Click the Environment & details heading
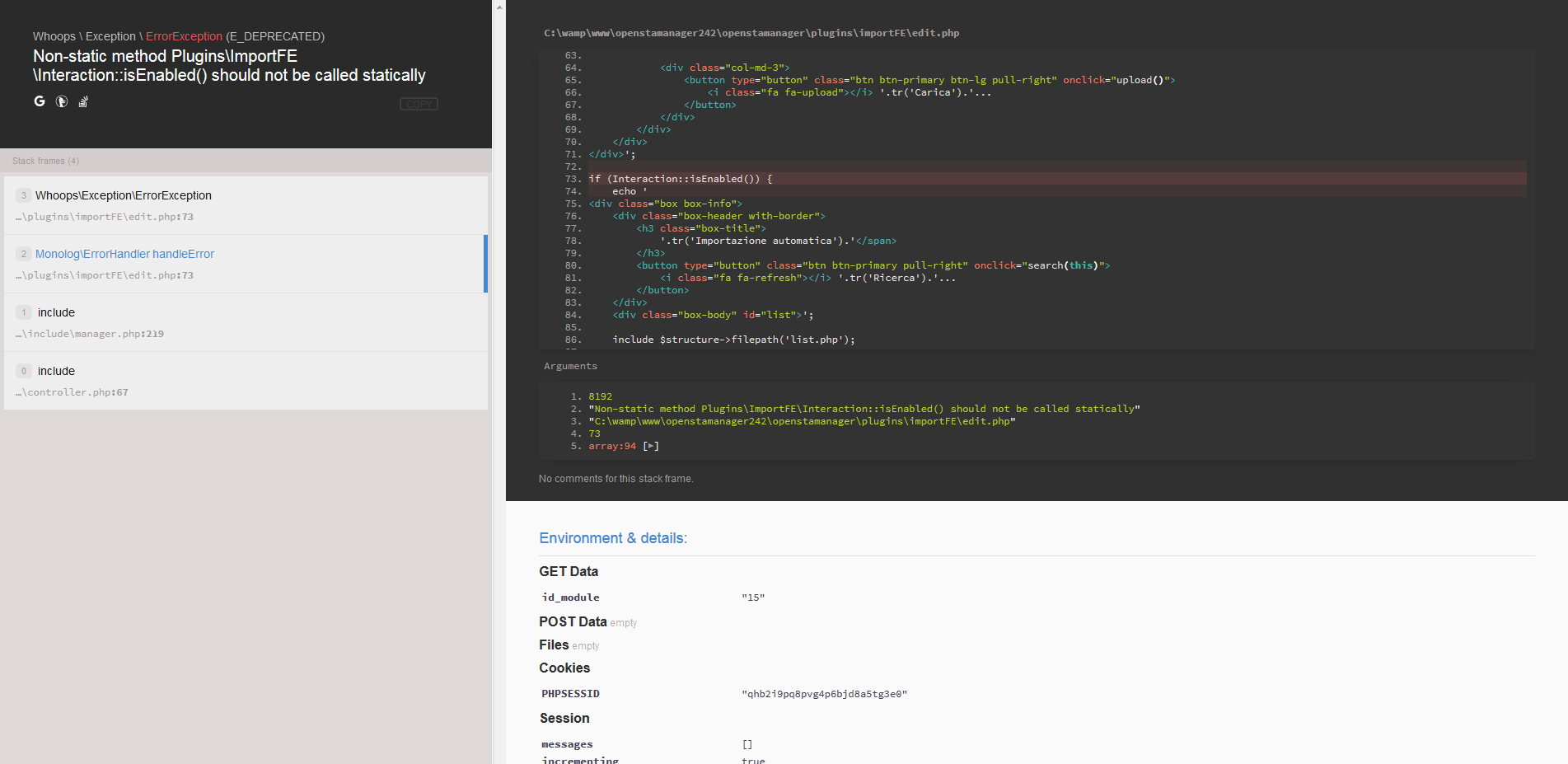Viewport: 1568px width, 764px height. click(613, 537)
